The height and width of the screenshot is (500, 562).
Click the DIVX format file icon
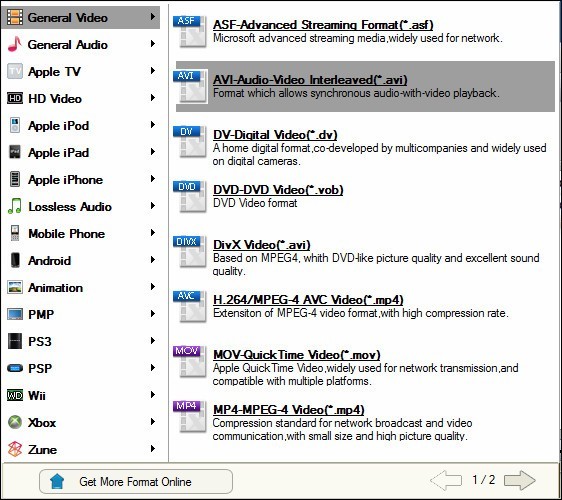tap(190, 252)
